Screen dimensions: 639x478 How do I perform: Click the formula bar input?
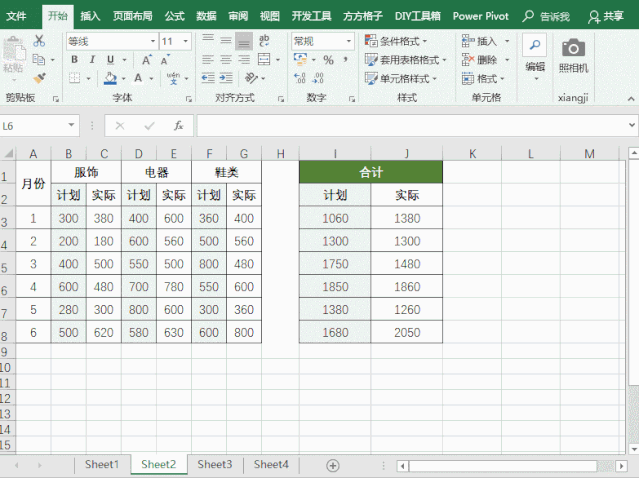pos(412,126)
